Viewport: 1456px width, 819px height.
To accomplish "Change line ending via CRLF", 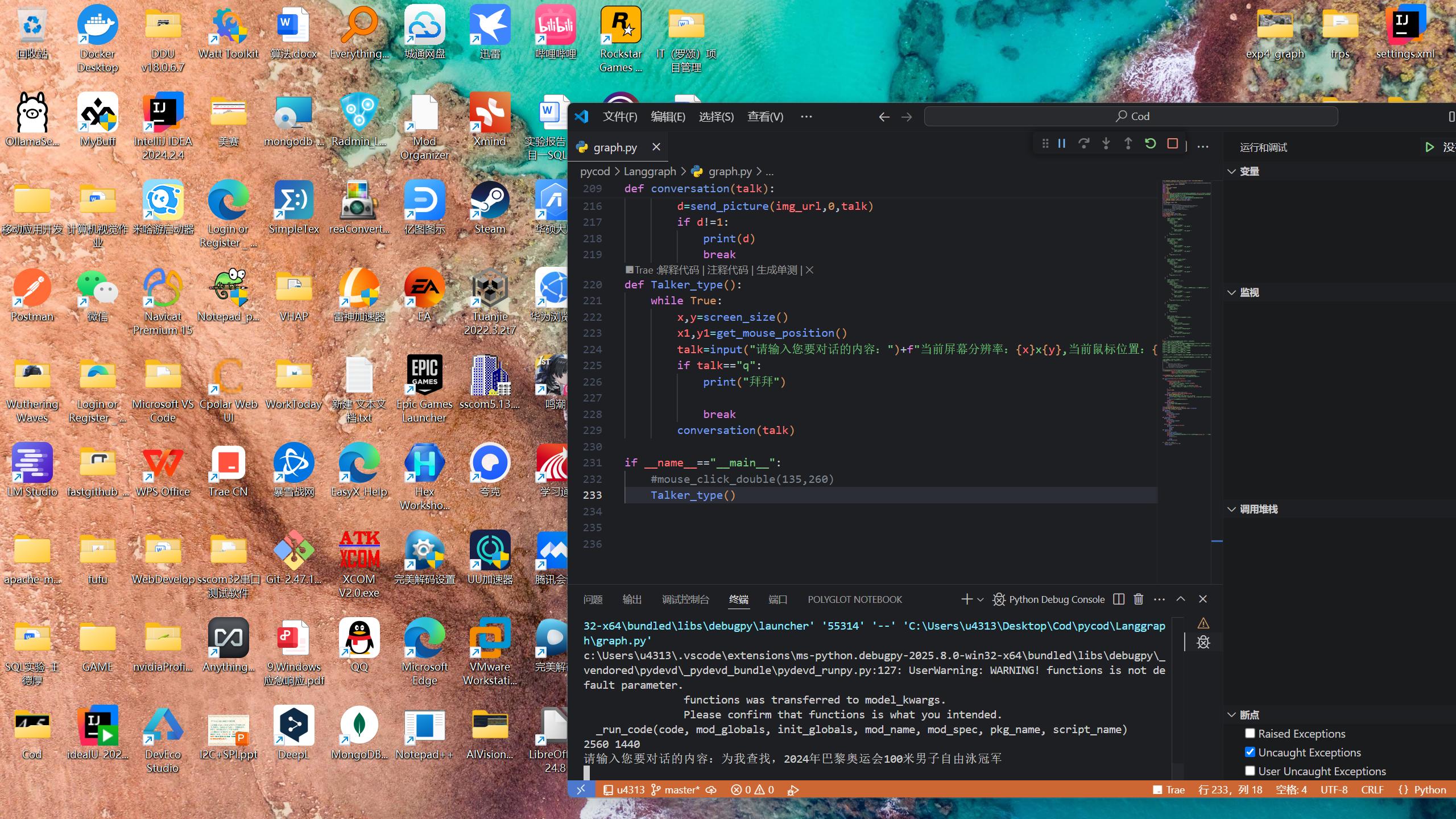I will point(1372,789).
